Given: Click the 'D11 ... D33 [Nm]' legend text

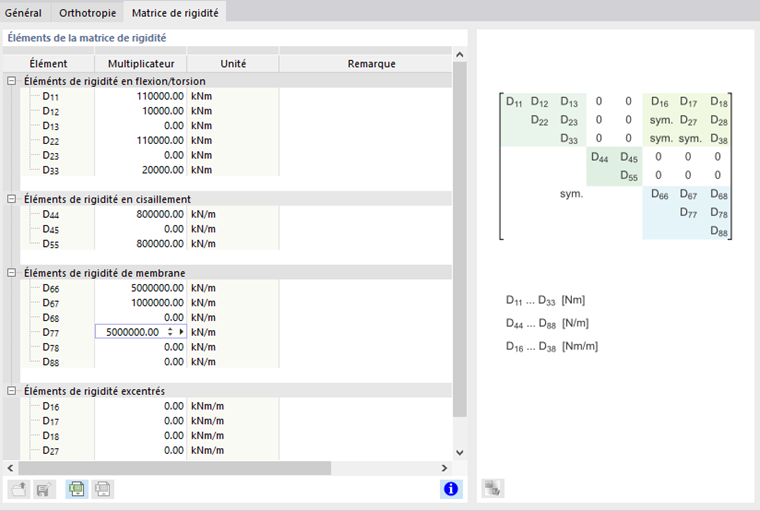Looking at the screenshot, I should click(545, 300).
